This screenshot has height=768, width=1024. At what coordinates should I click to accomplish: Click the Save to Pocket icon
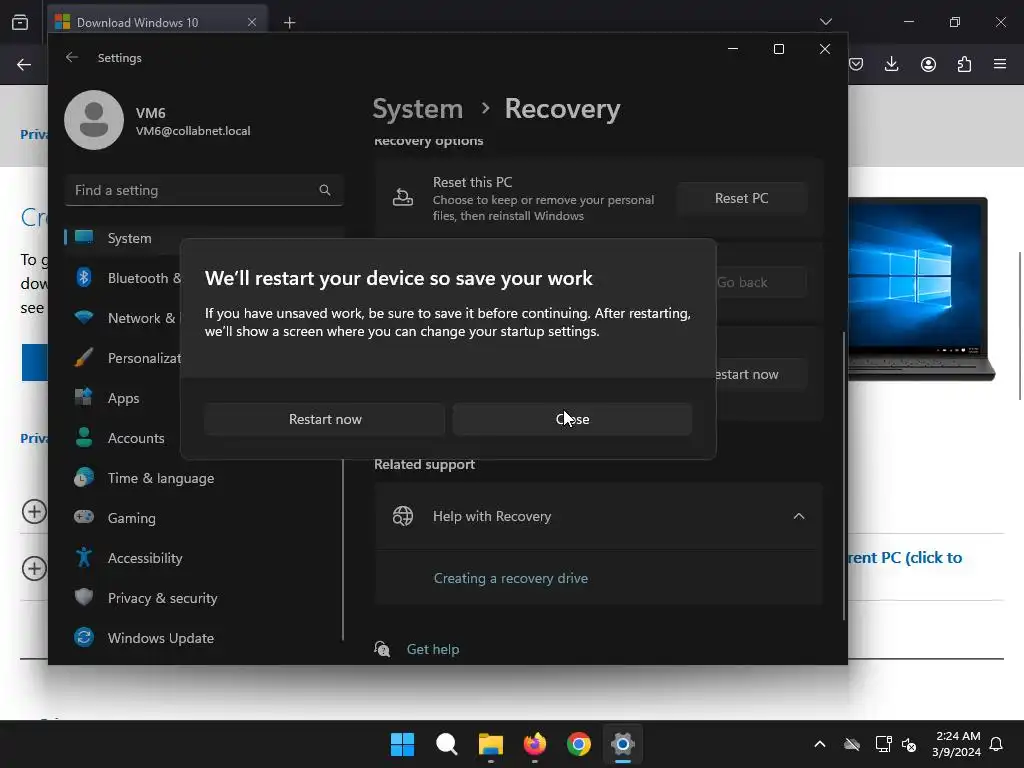[856, 64]
